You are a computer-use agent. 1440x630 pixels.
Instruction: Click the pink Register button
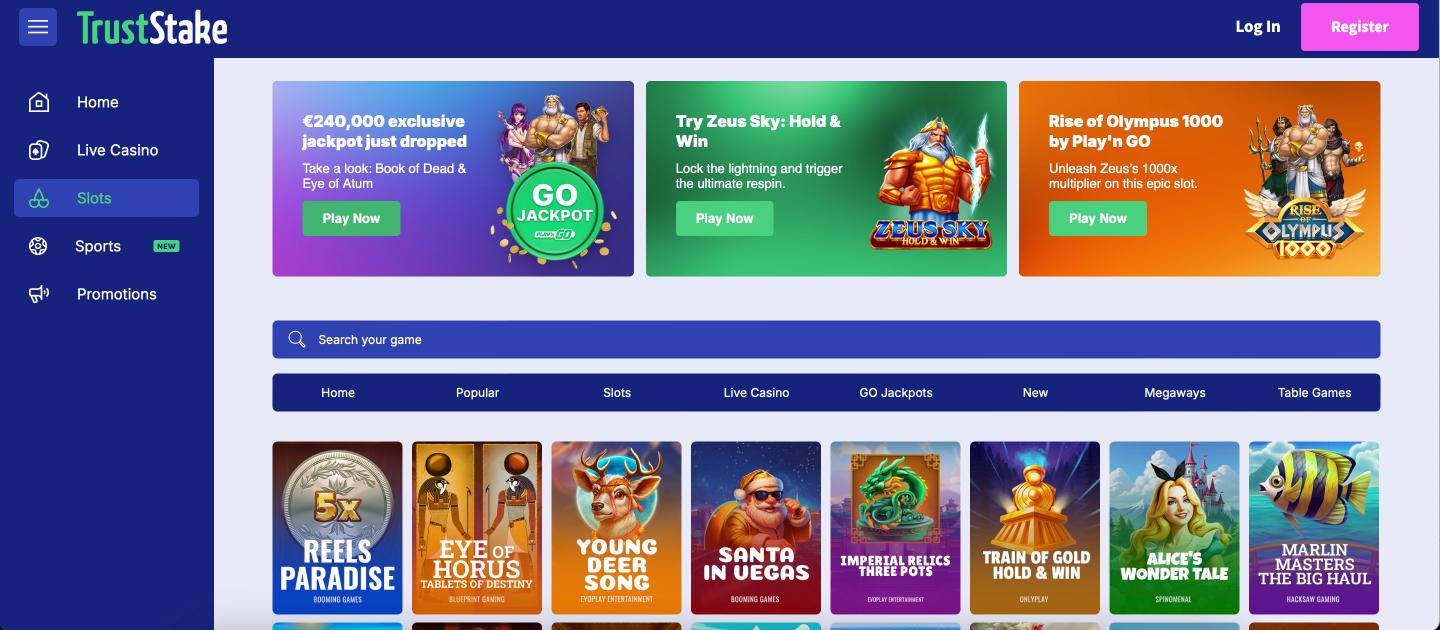pos(1360,27)
